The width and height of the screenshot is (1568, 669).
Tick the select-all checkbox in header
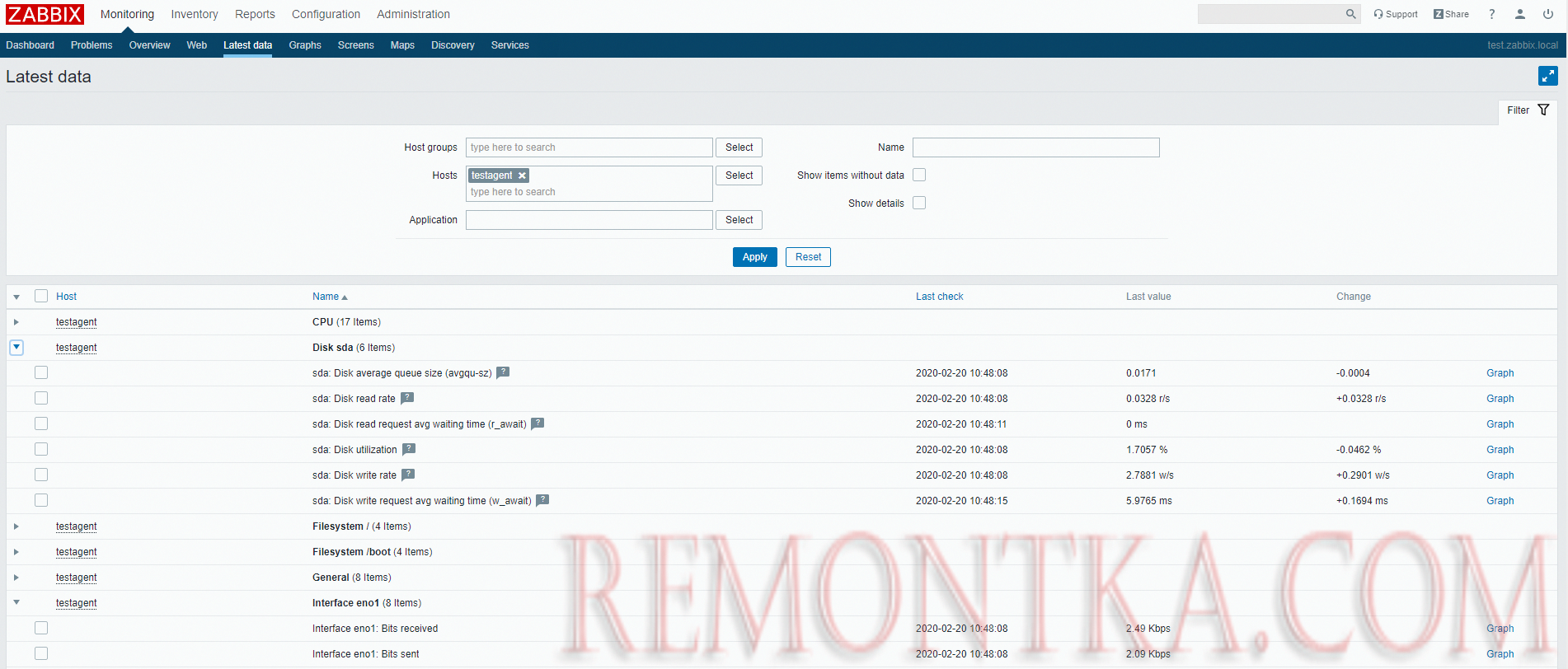pyautogui.click(x=41, y=296)
